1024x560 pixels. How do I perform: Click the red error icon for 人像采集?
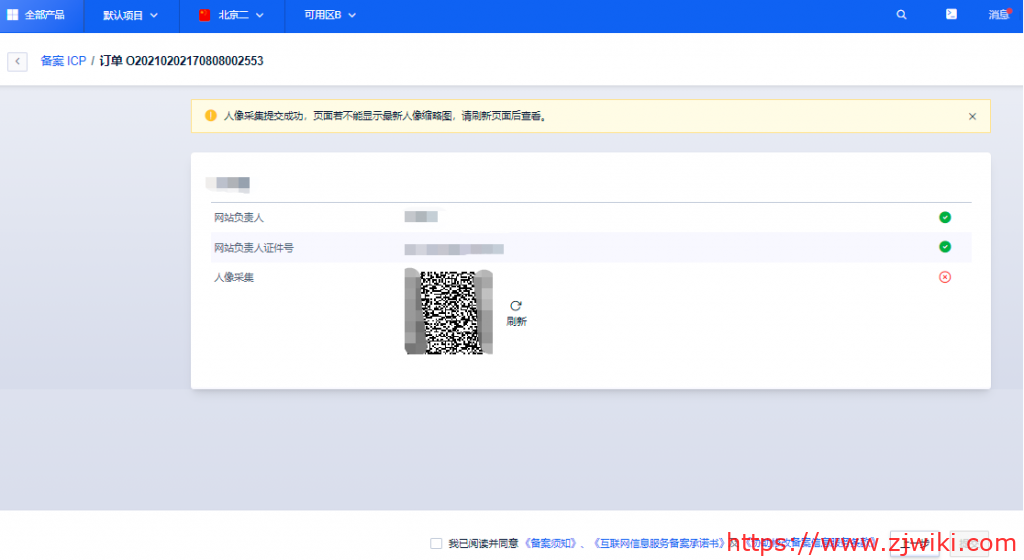click(x=945, y=277)
